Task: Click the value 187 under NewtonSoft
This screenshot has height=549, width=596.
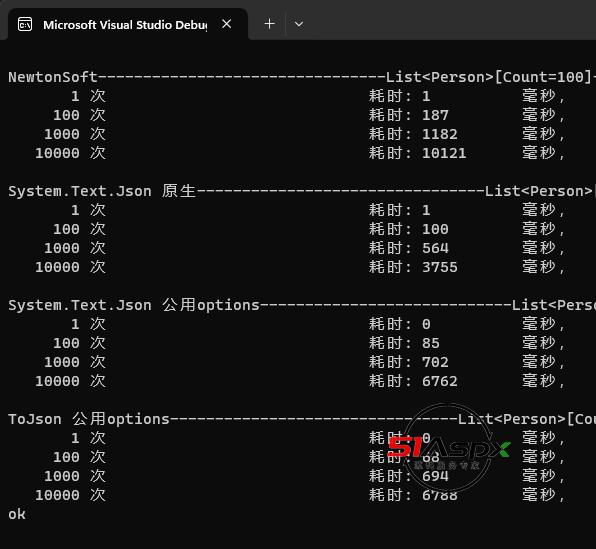Action: coord(435,115)
